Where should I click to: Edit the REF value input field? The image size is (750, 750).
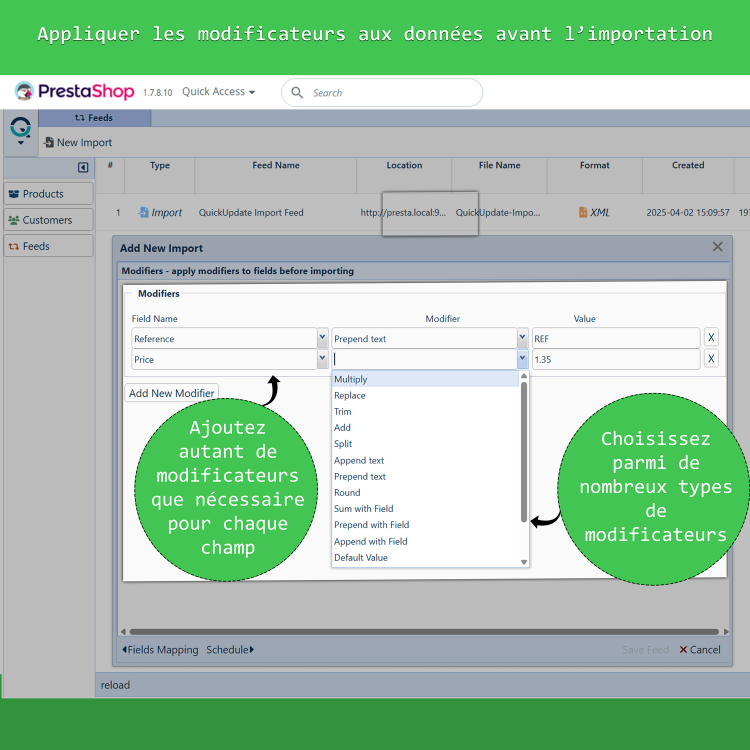[x=616, y=338]
